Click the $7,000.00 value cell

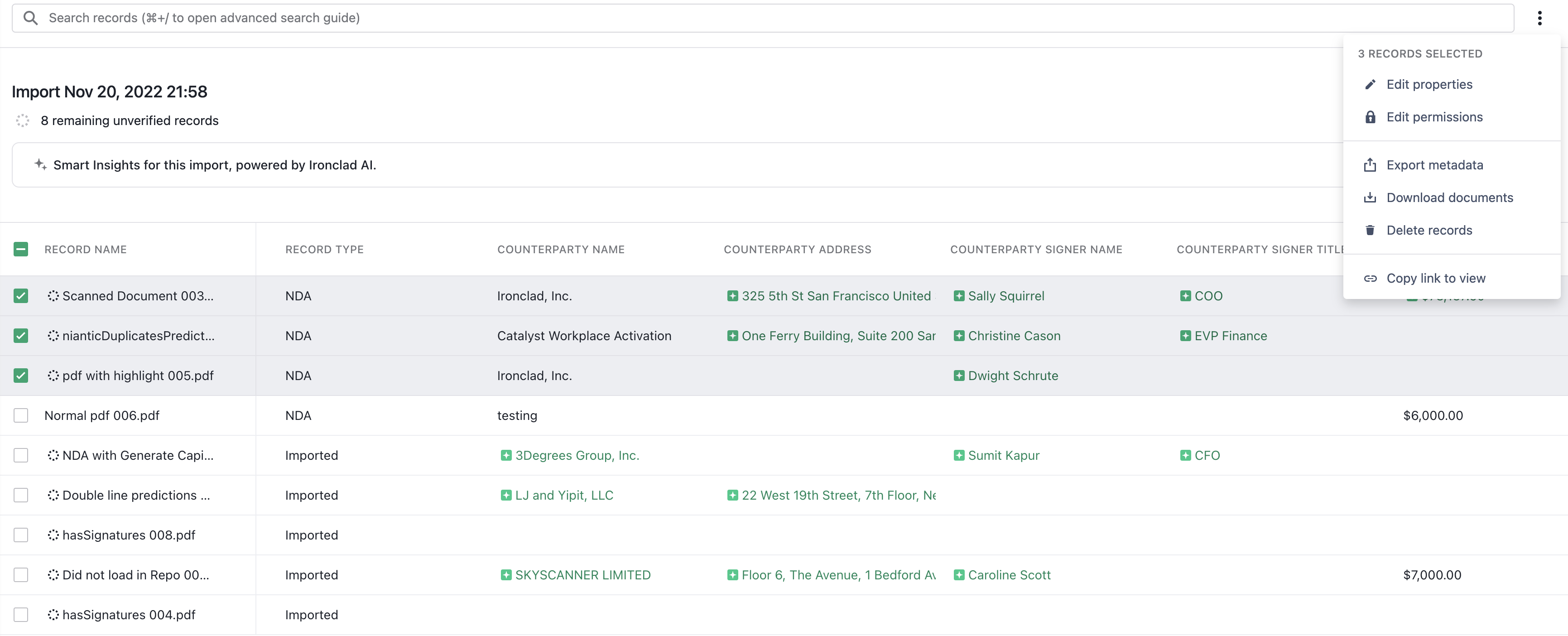pyautogui.click(x=1432, y=574)
